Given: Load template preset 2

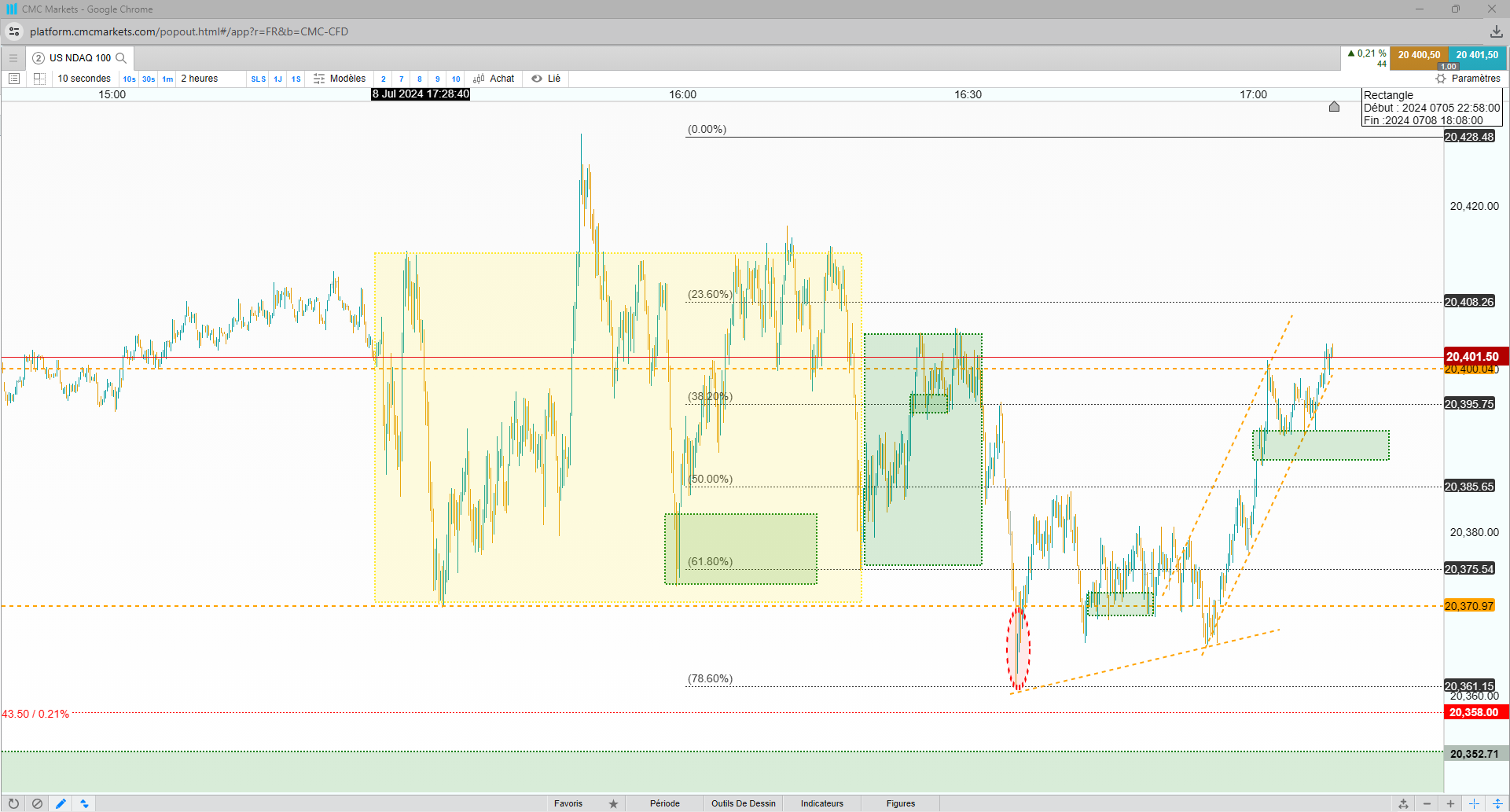Looking at the screenshot, I should click(383, 79).
